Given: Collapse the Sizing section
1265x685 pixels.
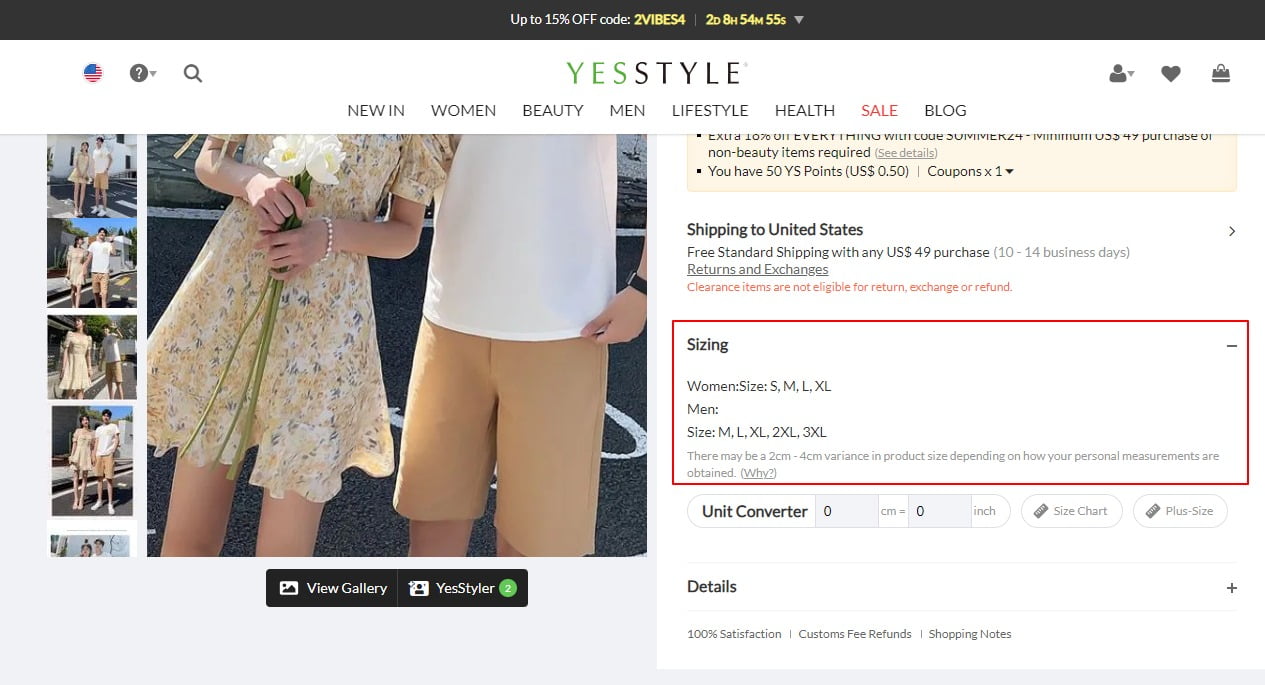Looking at the screenshot, I should [x=1231, y=344].
